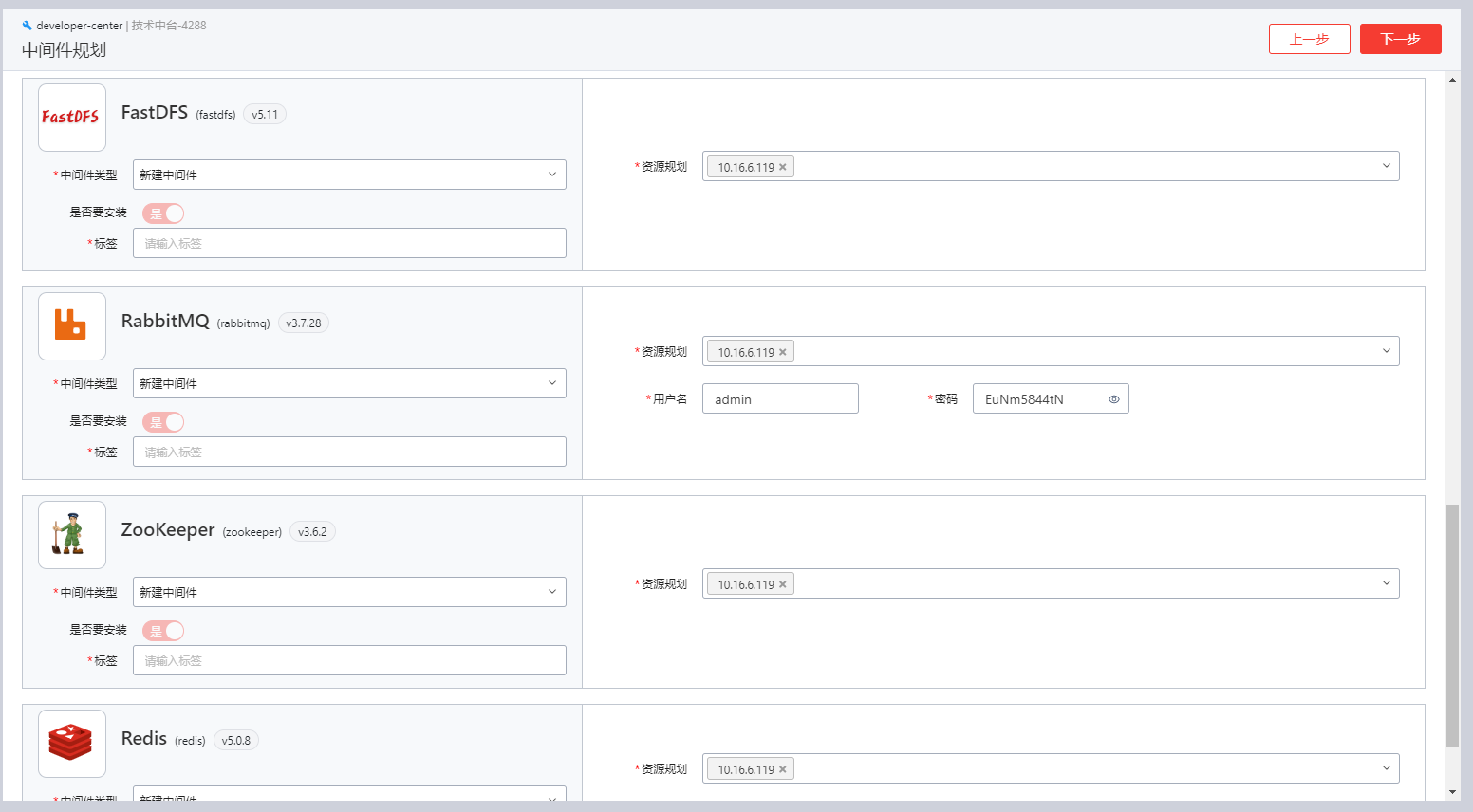This screenshot has width=1473, height=812.
Task: Click the Redis logo thumbnail
Action: pos(72,744)
